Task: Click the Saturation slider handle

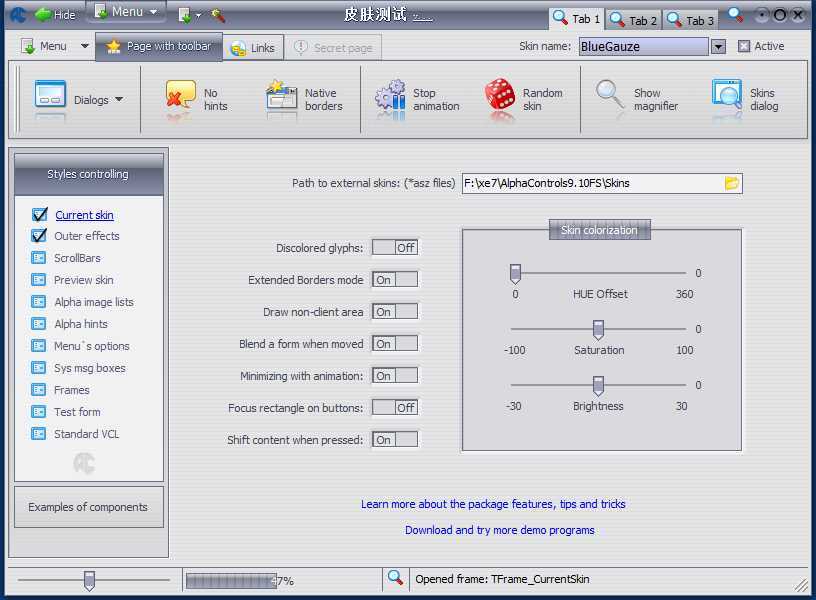Action: click(598, 329)
